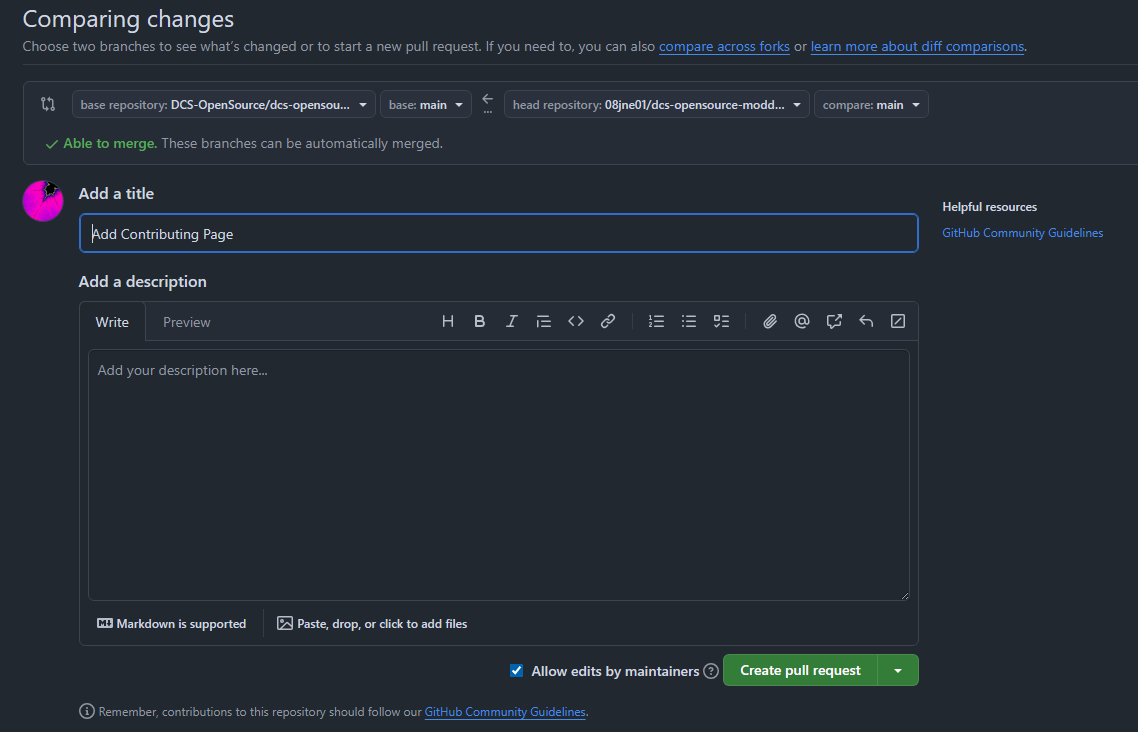
Task: Insert a quote block
Action: [x=544, y=321]
